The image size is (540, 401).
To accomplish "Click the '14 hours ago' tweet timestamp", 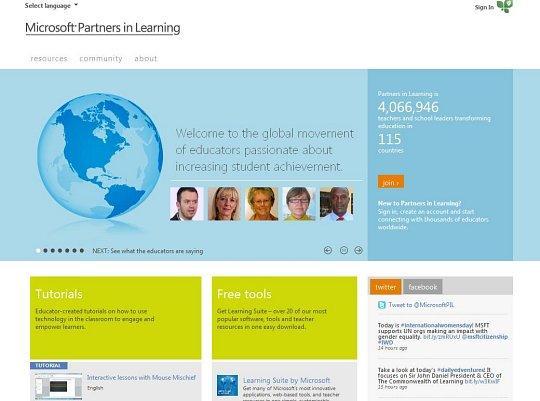I will [392, 348].
